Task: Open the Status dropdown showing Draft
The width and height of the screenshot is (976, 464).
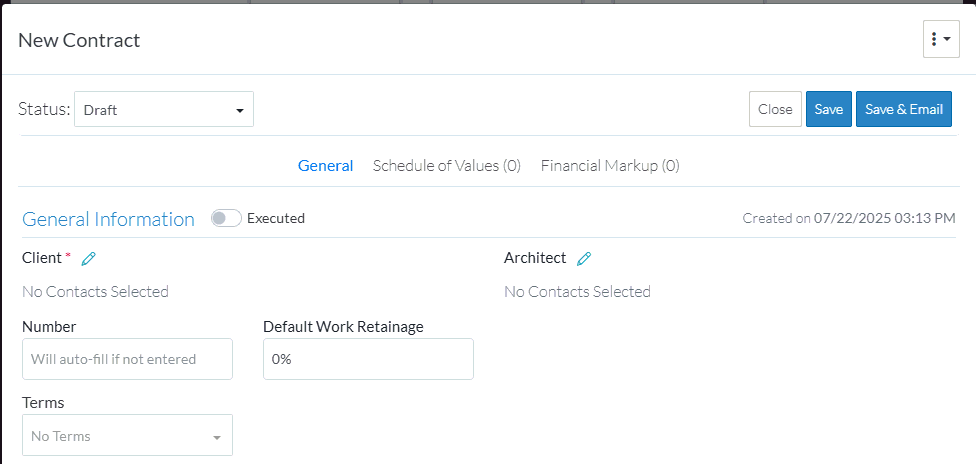Action: tap(164, 110)
